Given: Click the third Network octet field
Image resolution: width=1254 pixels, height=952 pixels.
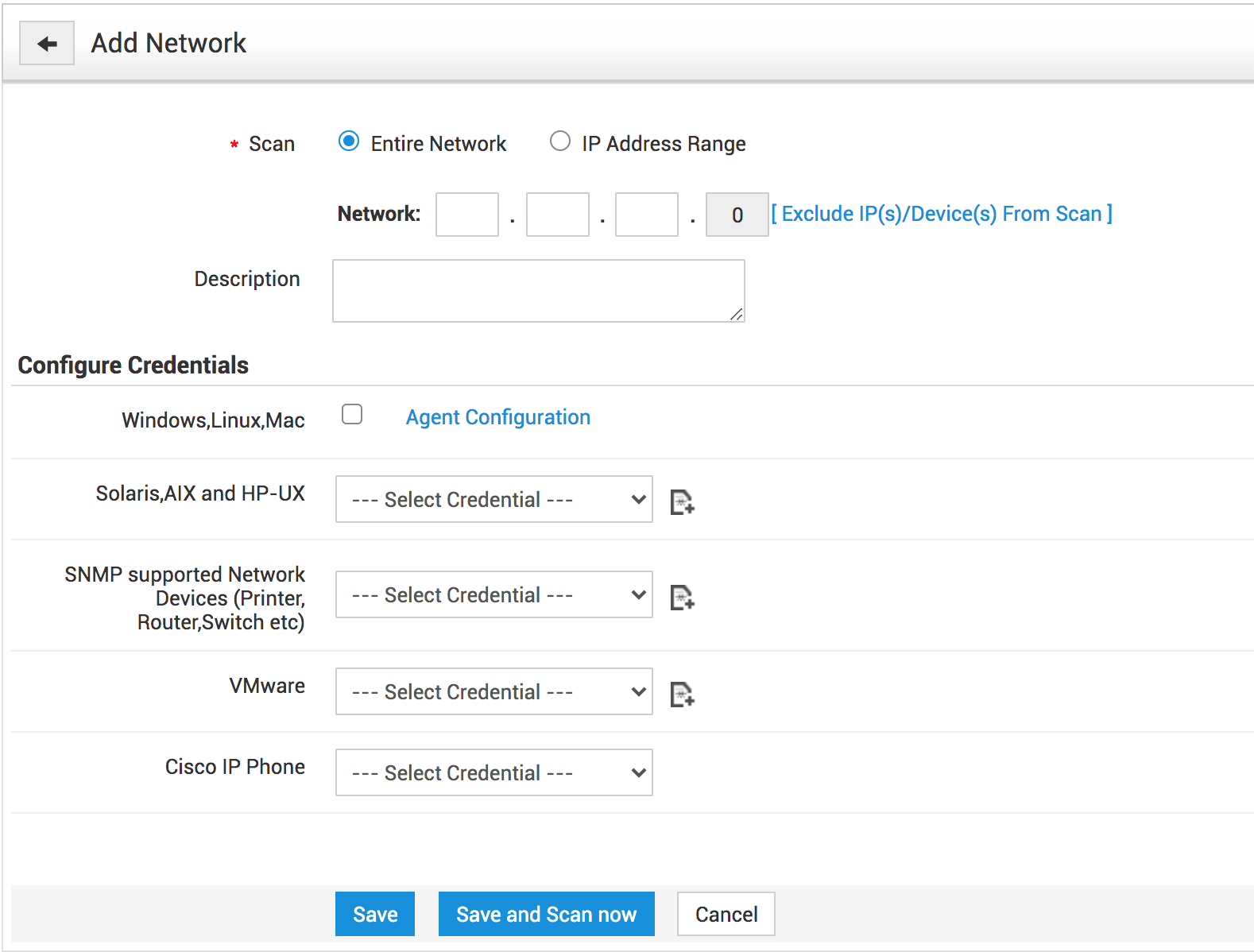Looking at the screenshot, I should coord(647,215).
